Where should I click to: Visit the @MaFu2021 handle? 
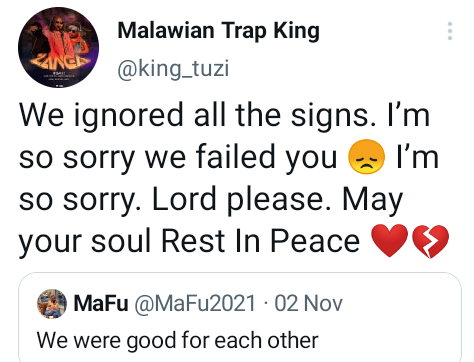coord(195,304)
